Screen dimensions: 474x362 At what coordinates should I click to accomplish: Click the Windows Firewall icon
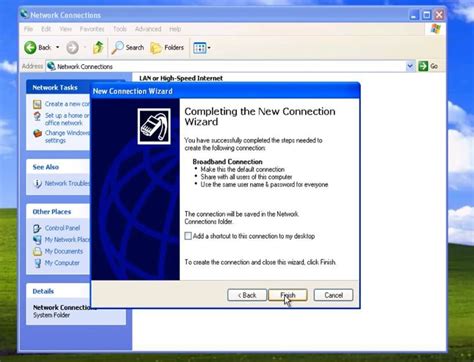[x=37, y=133]
